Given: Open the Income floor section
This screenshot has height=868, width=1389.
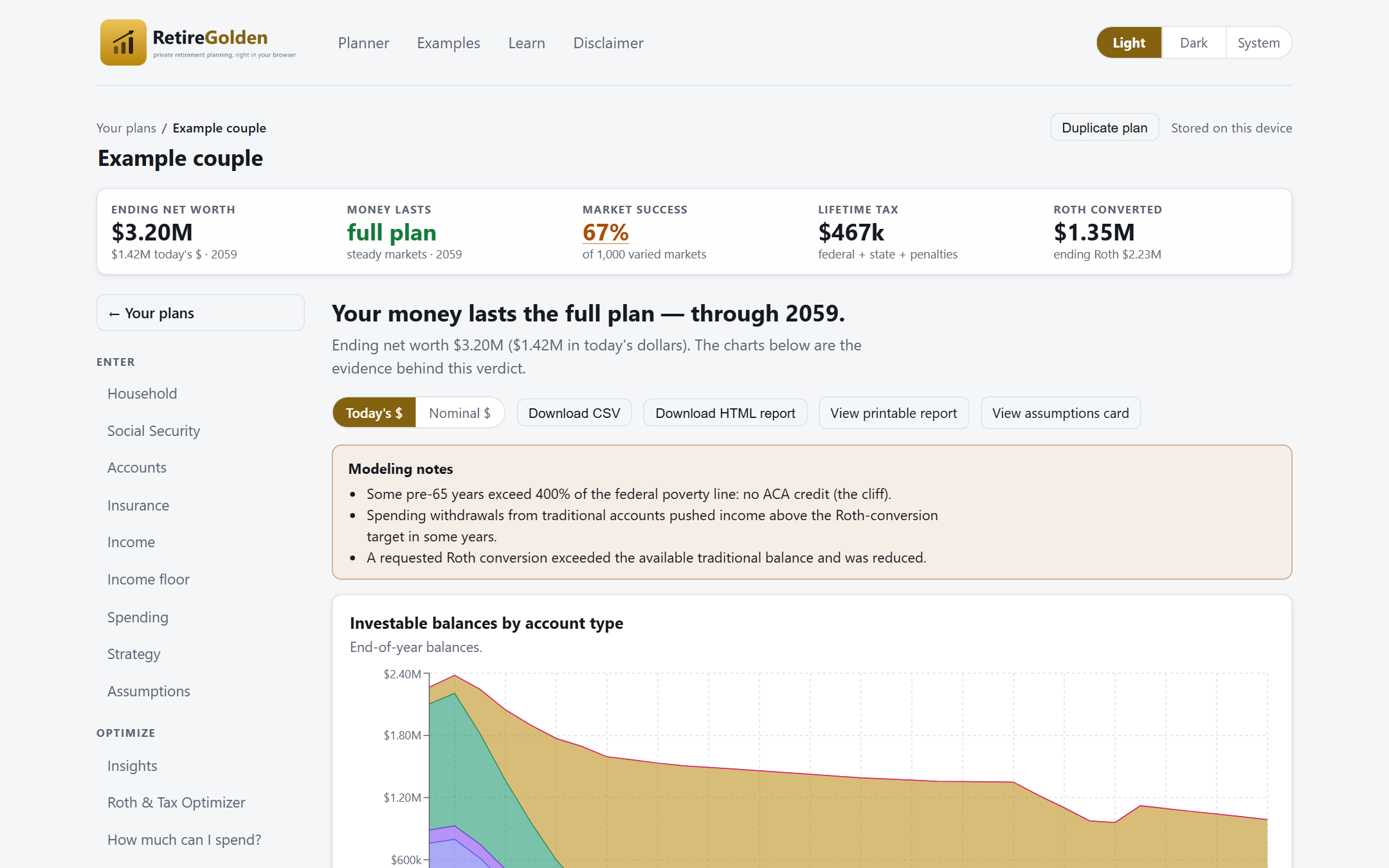Looking at the screenshot, I should (x=149, y=579).
